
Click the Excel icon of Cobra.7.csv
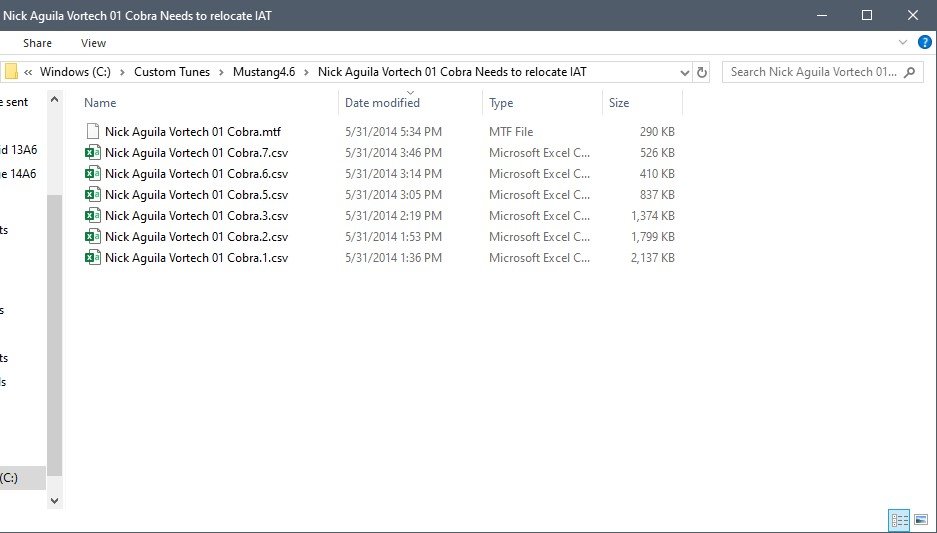pos(92,153)
